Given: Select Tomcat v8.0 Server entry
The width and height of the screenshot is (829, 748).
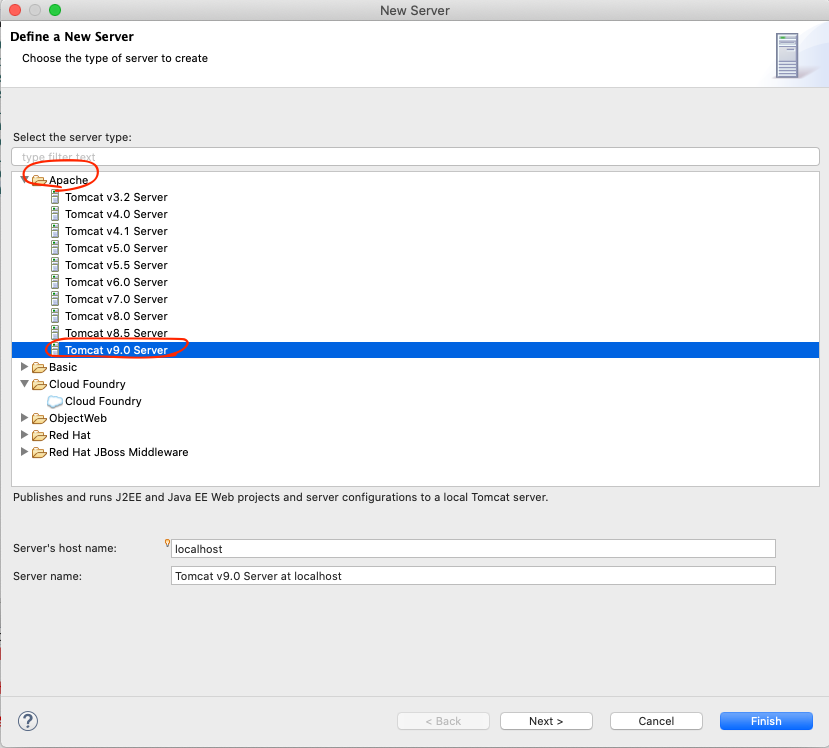Looking at the screenshot, I should pos(116,316).
